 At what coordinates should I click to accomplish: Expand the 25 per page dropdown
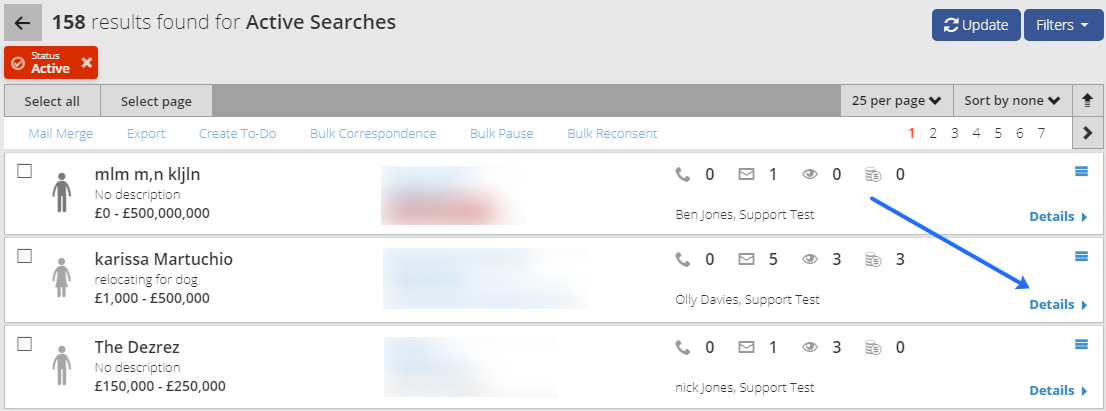pyautogui.click(x=897, y=101)
